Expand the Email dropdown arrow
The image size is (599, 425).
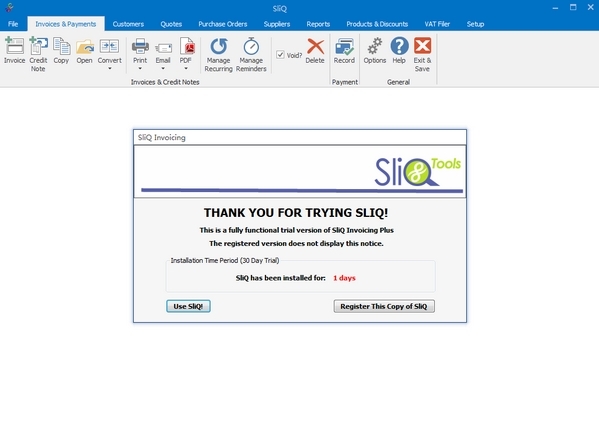[163, 69]
